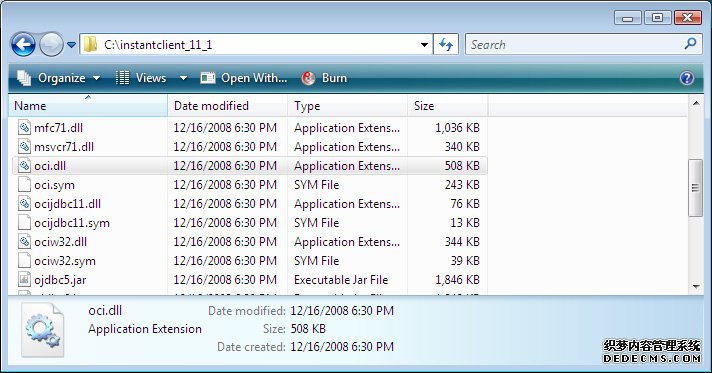
Task: Click the large oci.dll preview thumbnail
Action: click(x=43, y=330)
